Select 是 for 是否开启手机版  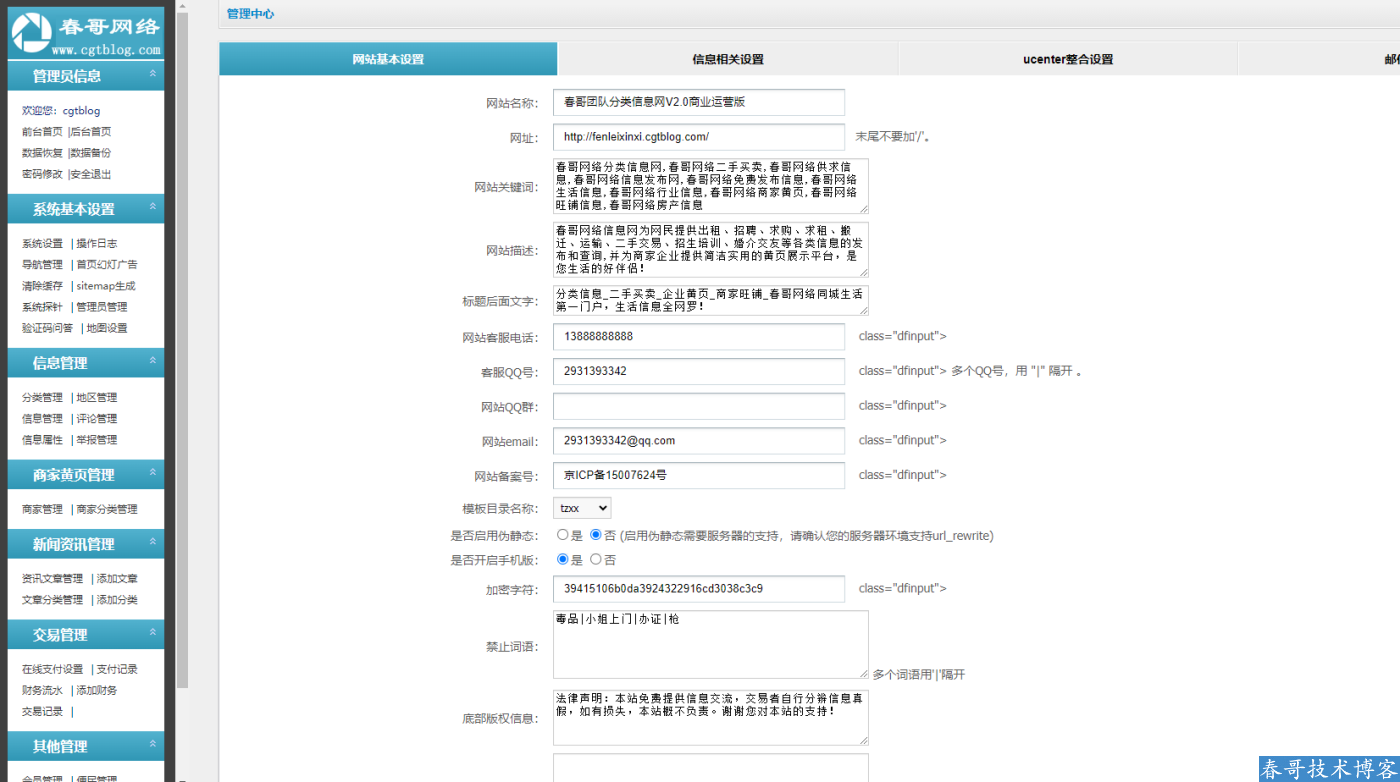point(563,559)
